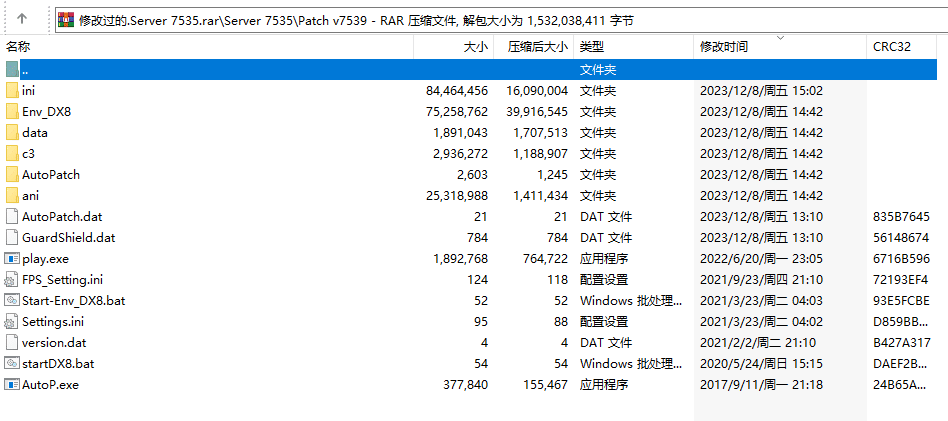Sort by the 名称 column header
The image size is (948, 421).
[x=18, y=46]
